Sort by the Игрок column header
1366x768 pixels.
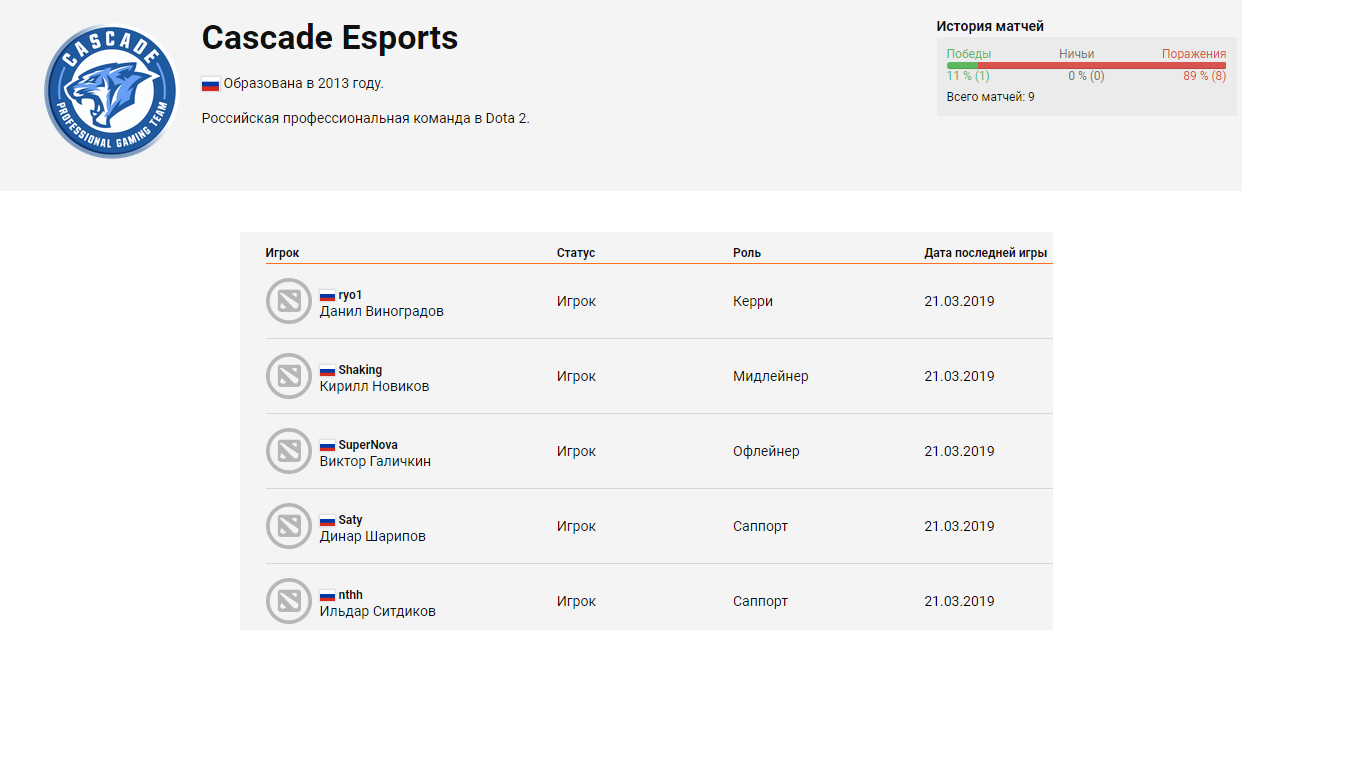[x=282, y=253]
